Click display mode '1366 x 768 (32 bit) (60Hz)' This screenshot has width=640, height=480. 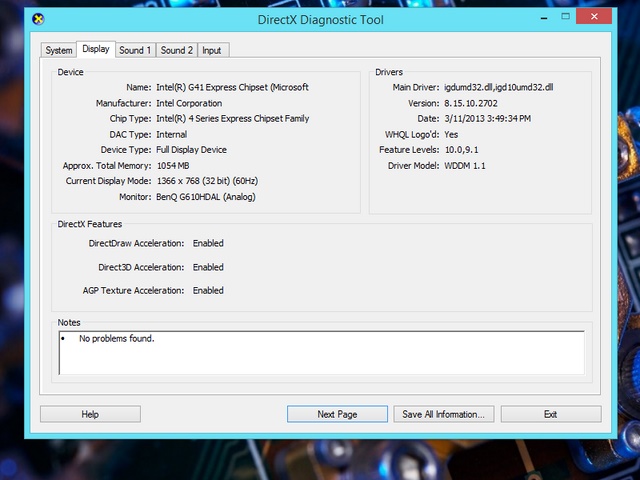tap(207, 181)
